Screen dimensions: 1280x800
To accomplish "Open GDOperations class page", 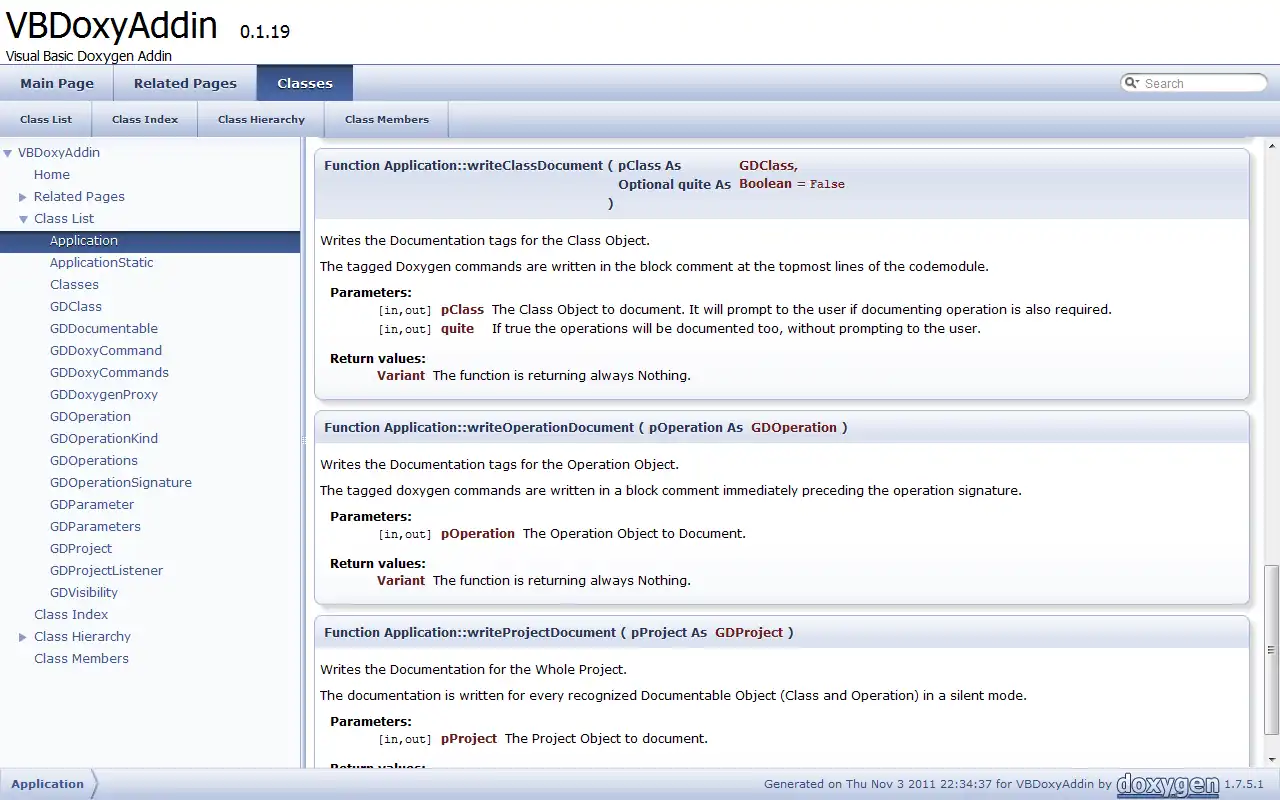I will pyautogui.click(x=94, y=461).
